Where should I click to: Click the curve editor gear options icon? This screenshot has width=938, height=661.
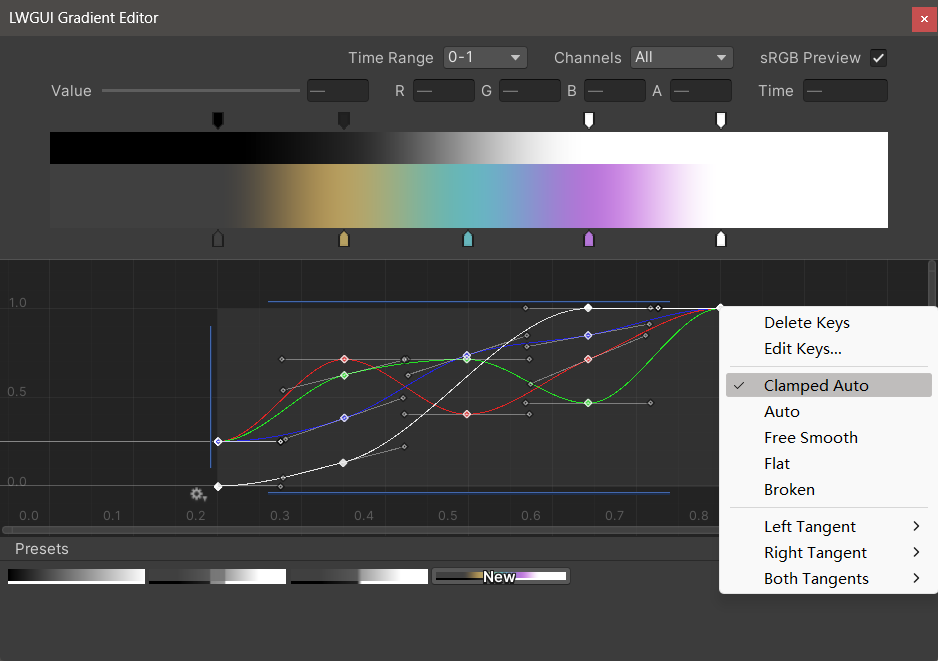[198, 494]
